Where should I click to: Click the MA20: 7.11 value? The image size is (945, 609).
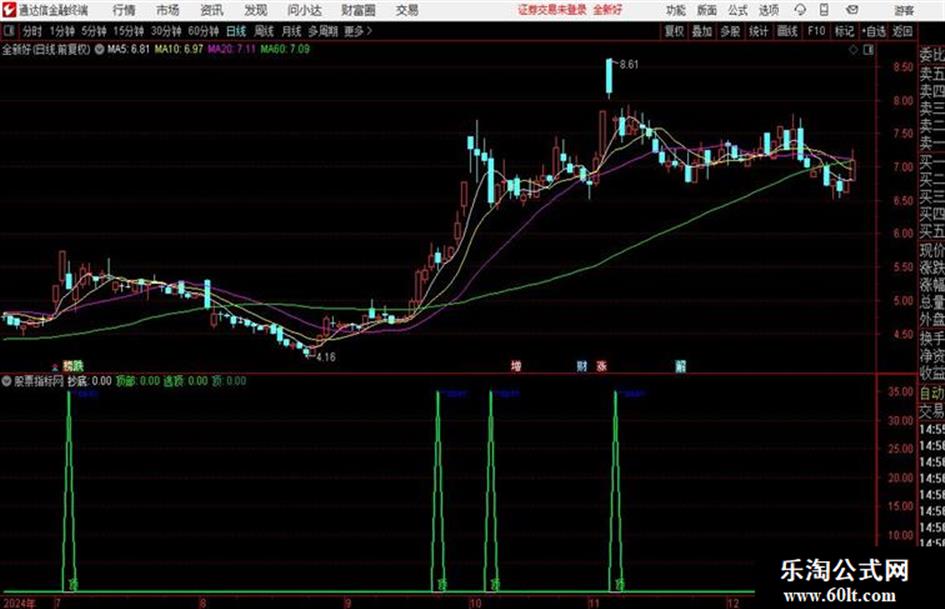232,49
